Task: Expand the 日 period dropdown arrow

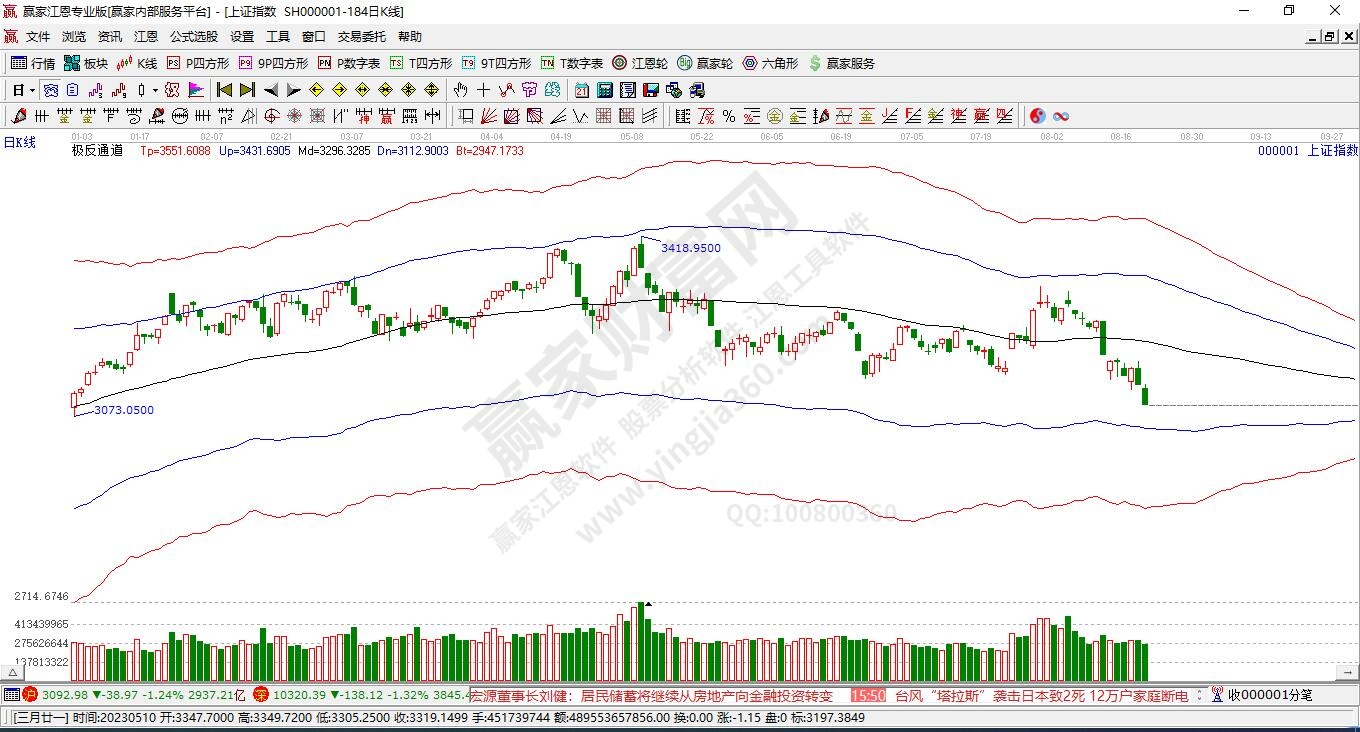Action: pyautogui.click(x=32, y=90)
